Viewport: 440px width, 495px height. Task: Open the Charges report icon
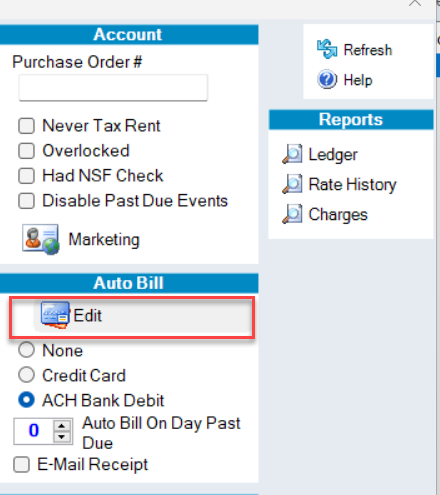292,214
